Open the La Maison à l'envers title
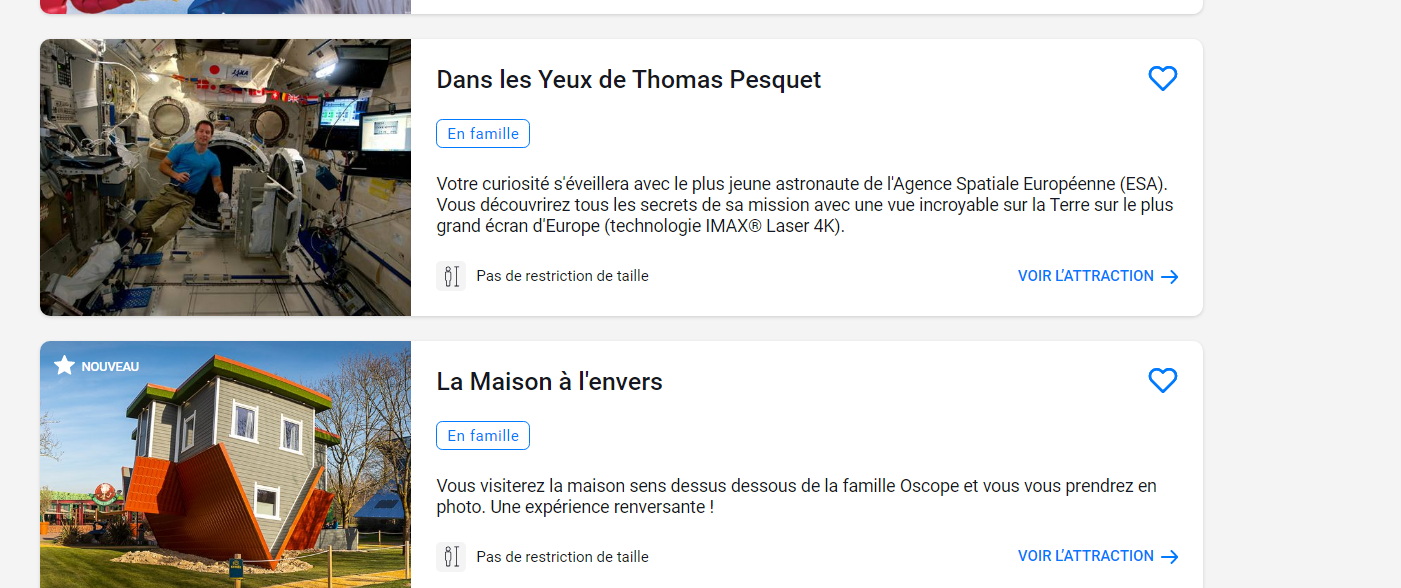The width and height of the screenshot is (1401, 588). (550, 382)
